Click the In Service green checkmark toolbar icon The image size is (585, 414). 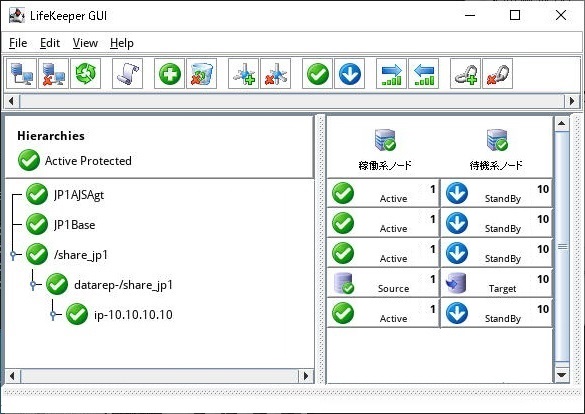pyautogui.click(x=317, y=73)
